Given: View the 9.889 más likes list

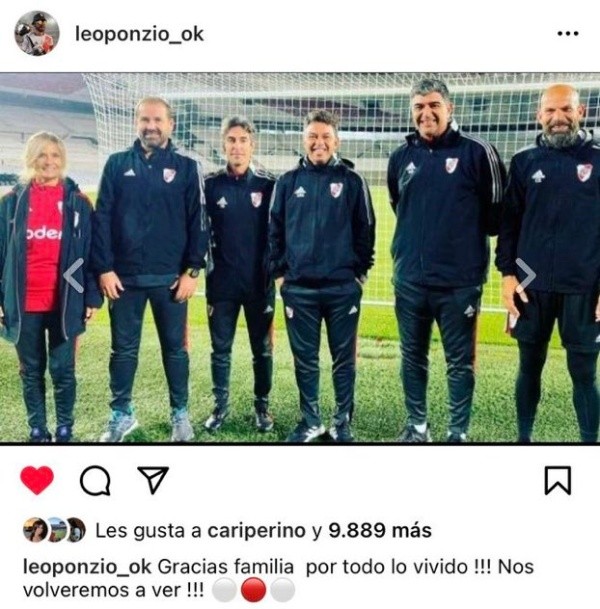Looking at the screenshot, I should coord(380,530).
